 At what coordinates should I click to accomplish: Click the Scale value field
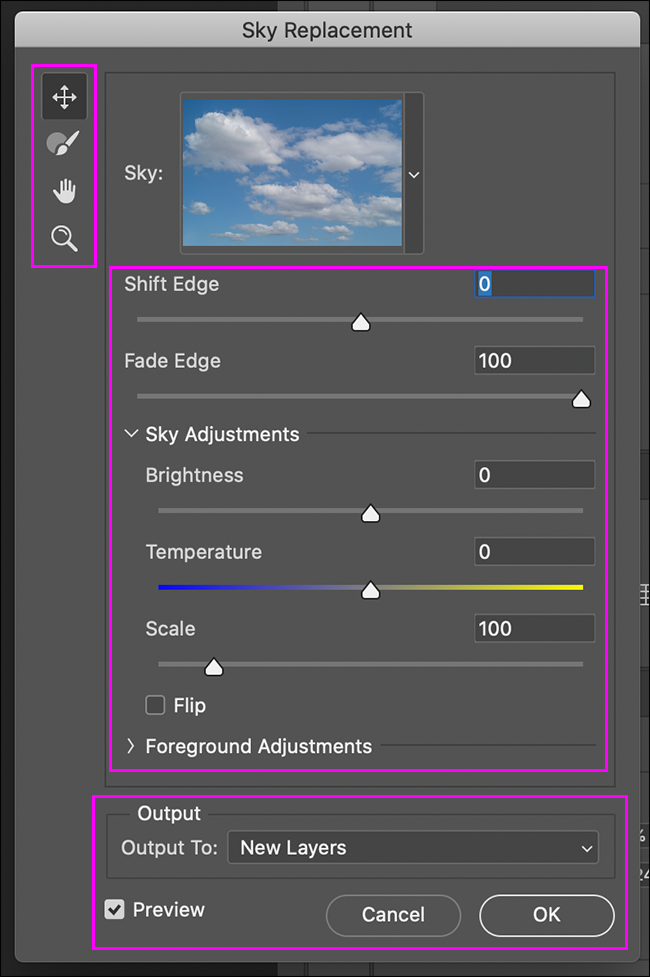pyautogui.click(x=534, y=629)
